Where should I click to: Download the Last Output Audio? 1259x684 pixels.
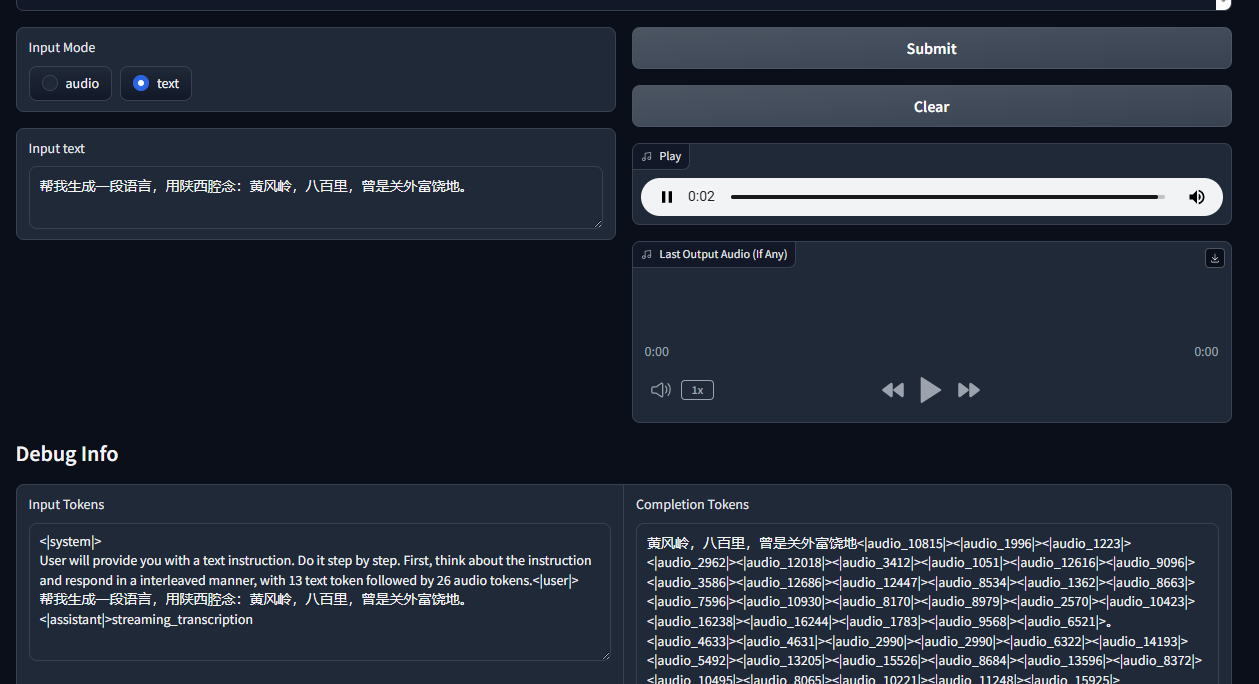(x=1215, y=258)
